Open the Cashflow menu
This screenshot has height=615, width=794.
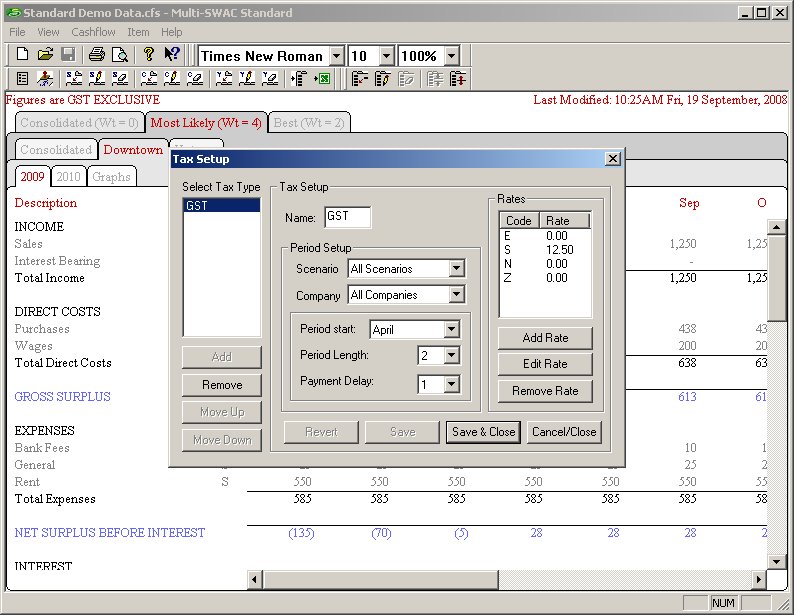pos(93,32)
